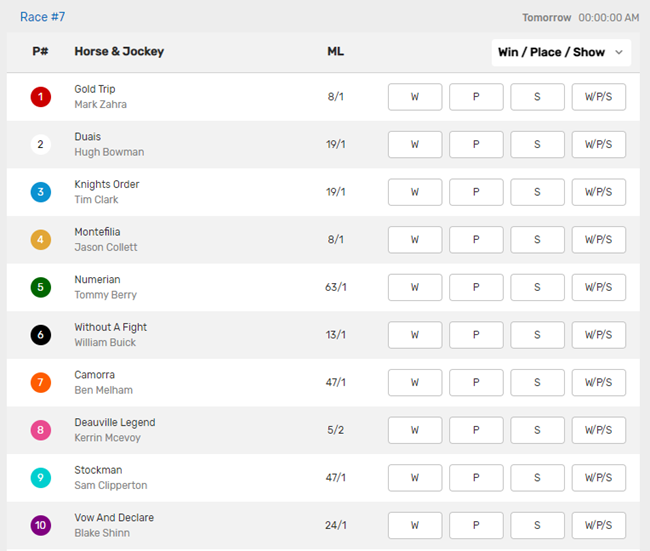Open the Win / Place / Show dropdown

[x=561, y=52]
